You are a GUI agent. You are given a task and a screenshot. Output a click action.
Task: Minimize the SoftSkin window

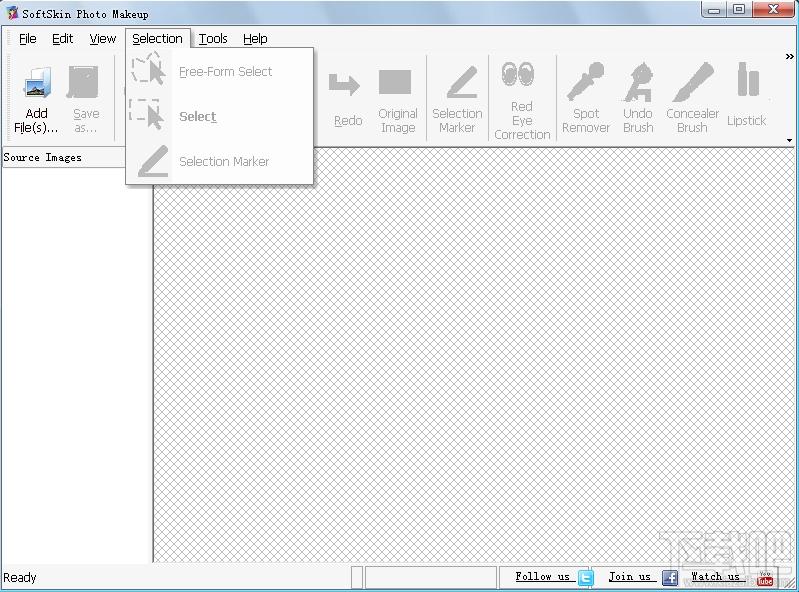714,10
